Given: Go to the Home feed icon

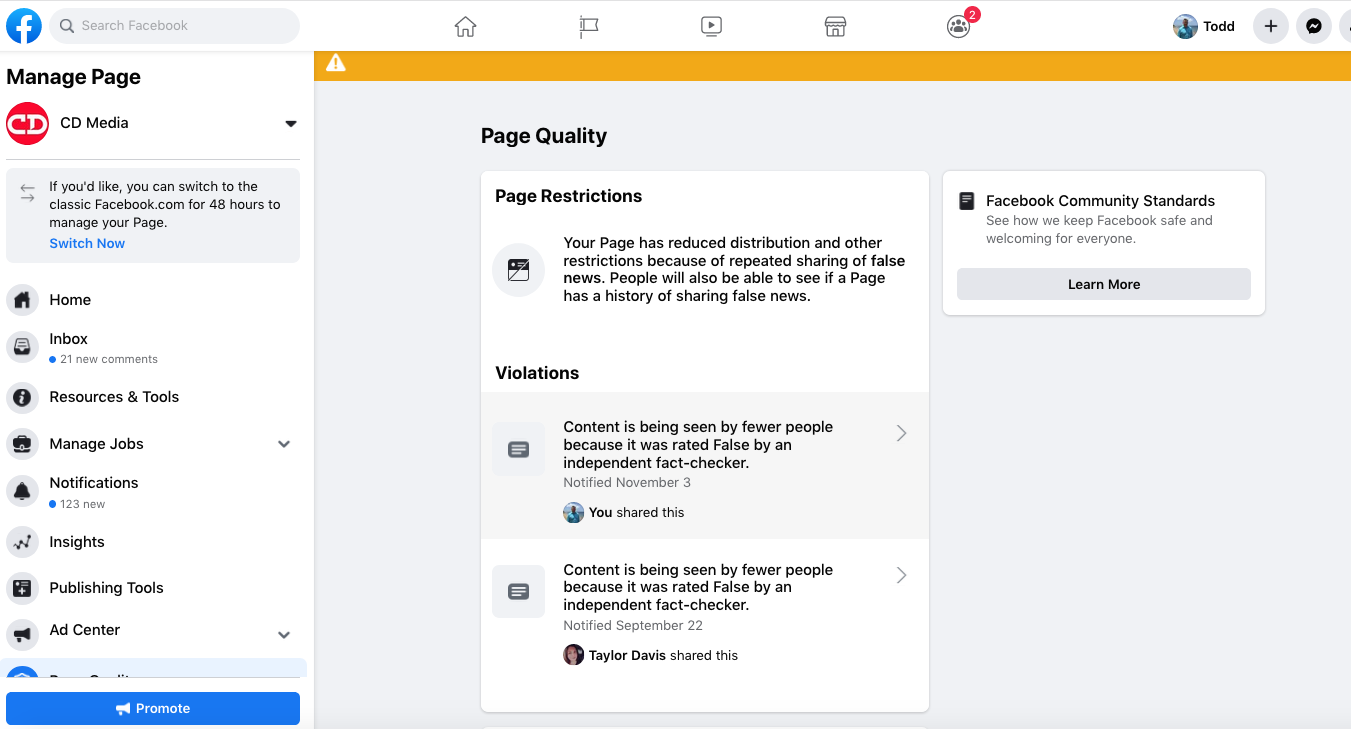Looking at the screenshot, I should point(465,26).
